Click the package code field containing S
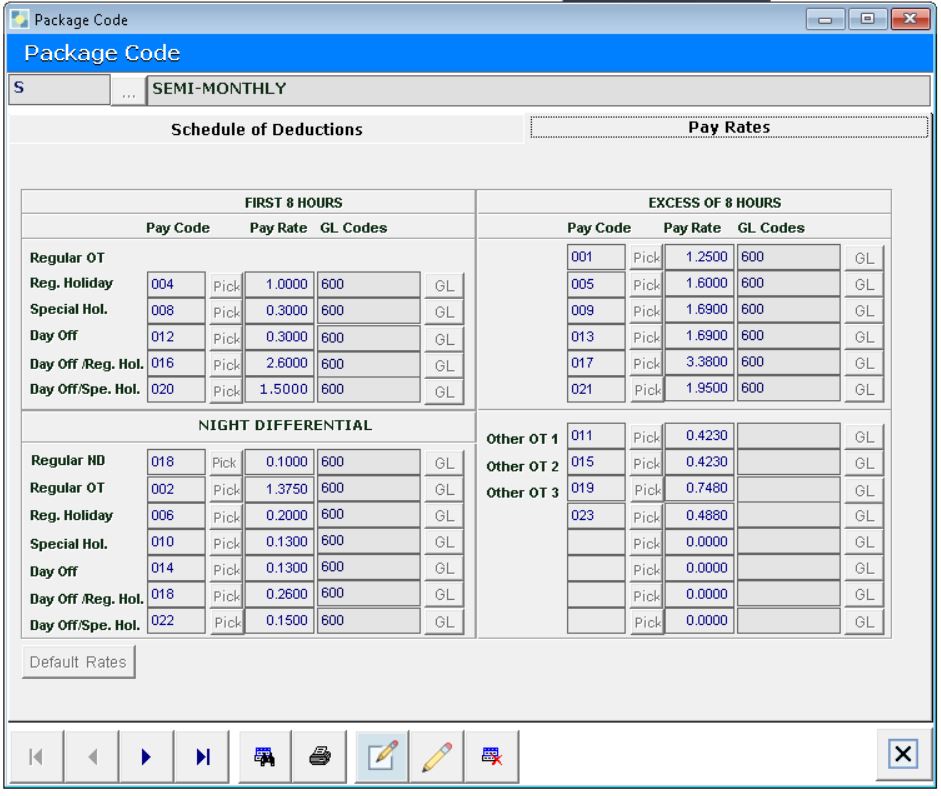Screen dimensions: 941x796 (57, 89)
